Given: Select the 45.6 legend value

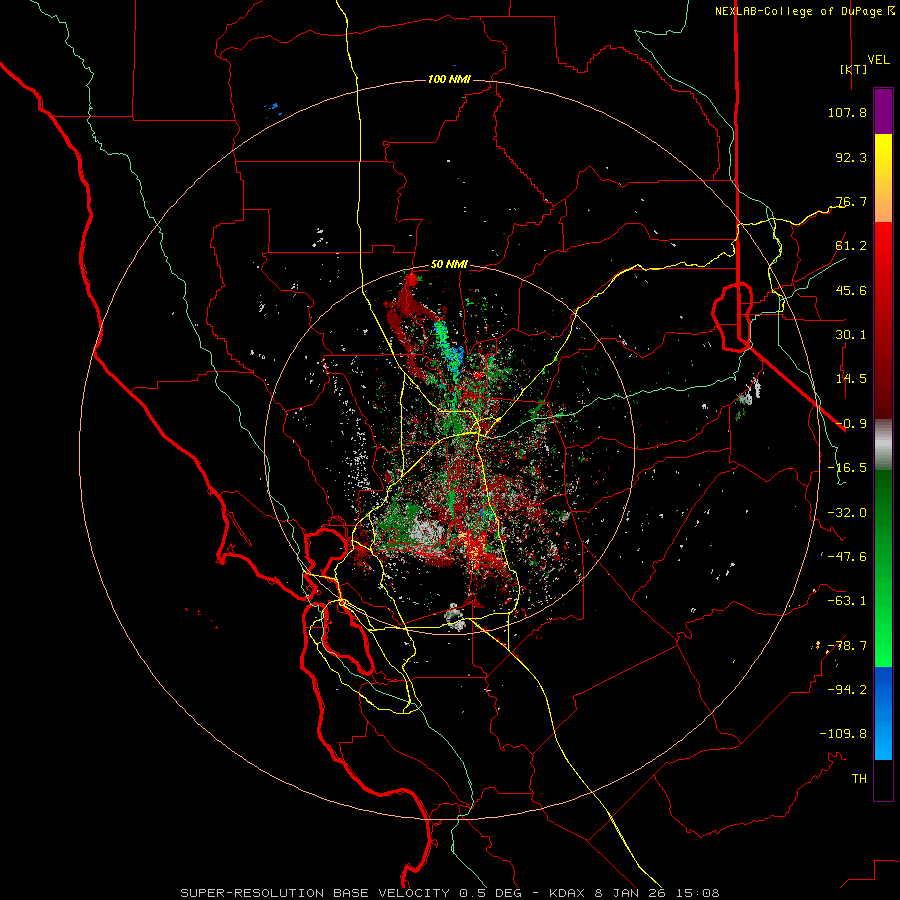Looking at the screenshot, I should tap(851, 290).
